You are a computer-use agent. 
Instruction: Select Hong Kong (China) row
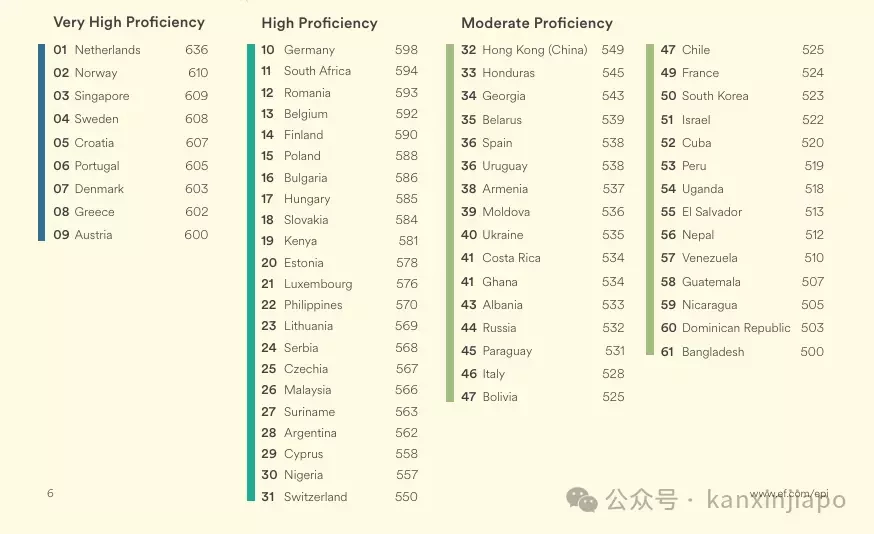542,50
